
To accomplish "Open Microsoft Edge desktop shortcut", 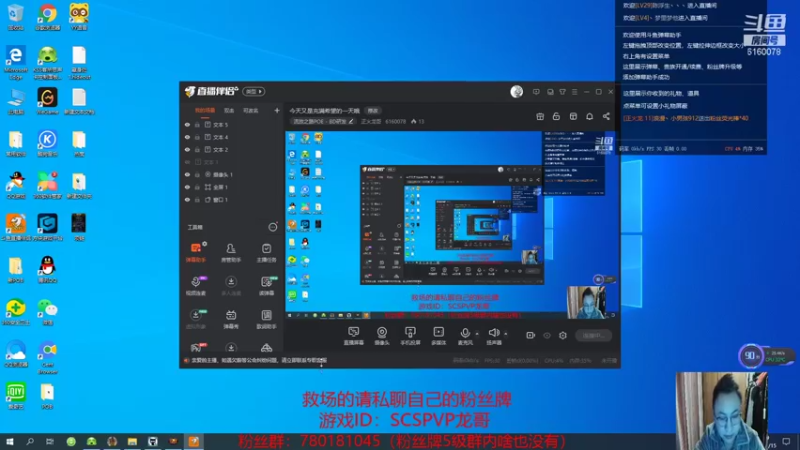I will pyautogui.click(x=16, y=62).
